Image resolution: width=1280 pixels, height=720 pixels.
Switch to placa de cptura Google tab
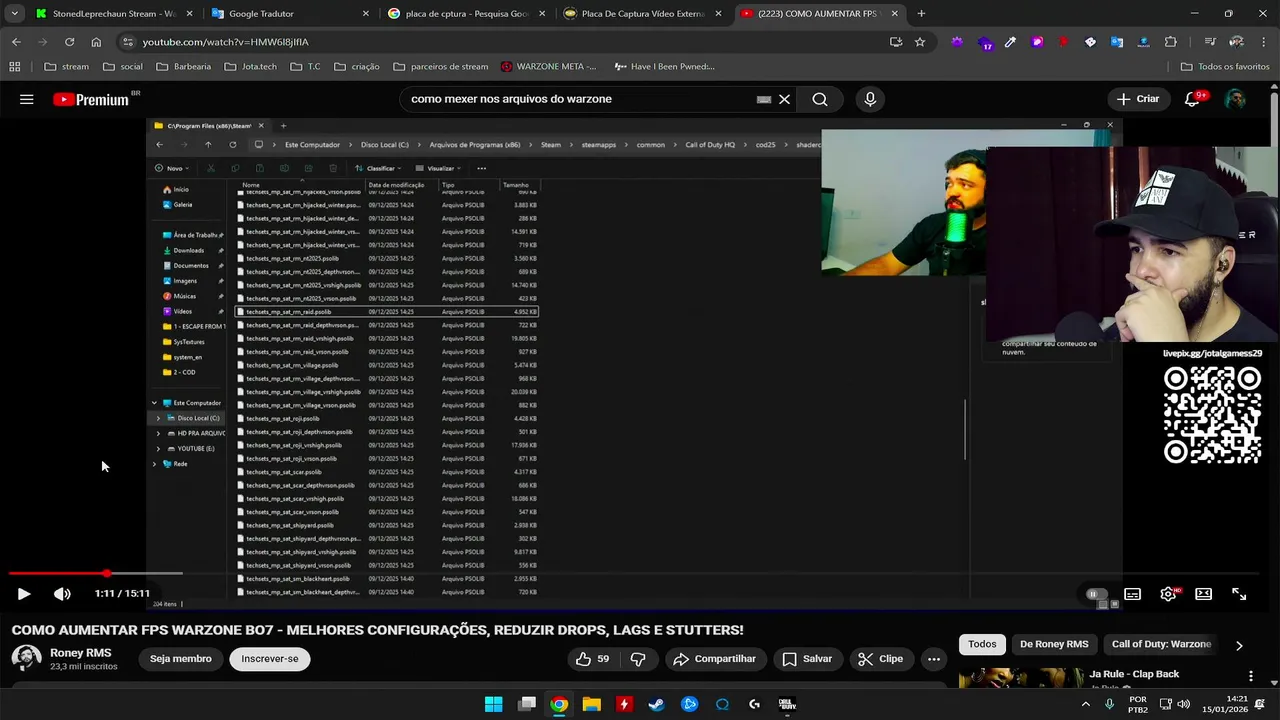[465, 14]
